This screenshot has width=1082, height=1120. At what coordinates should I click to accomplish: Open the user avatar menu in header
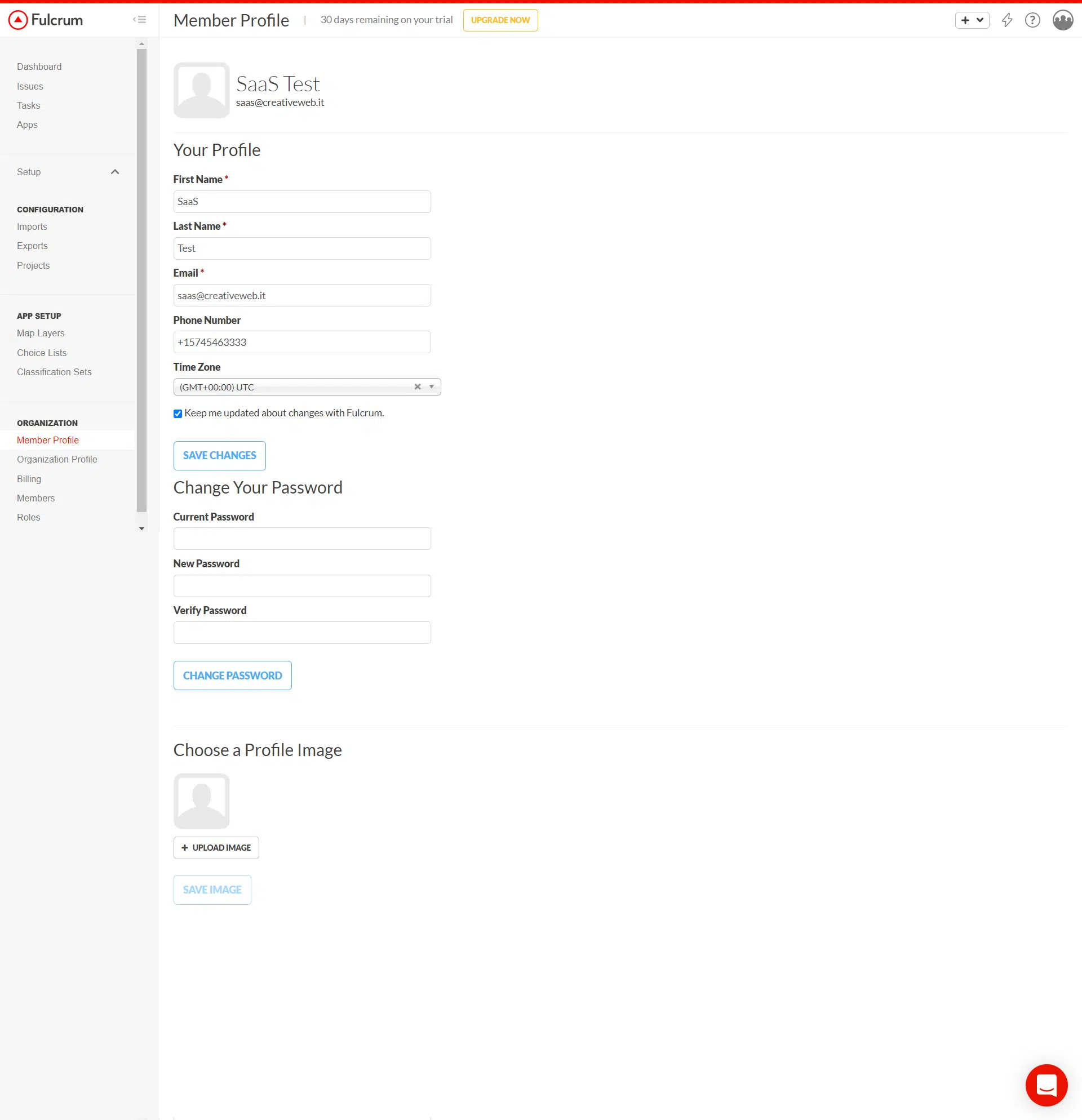coord(1062,21)
